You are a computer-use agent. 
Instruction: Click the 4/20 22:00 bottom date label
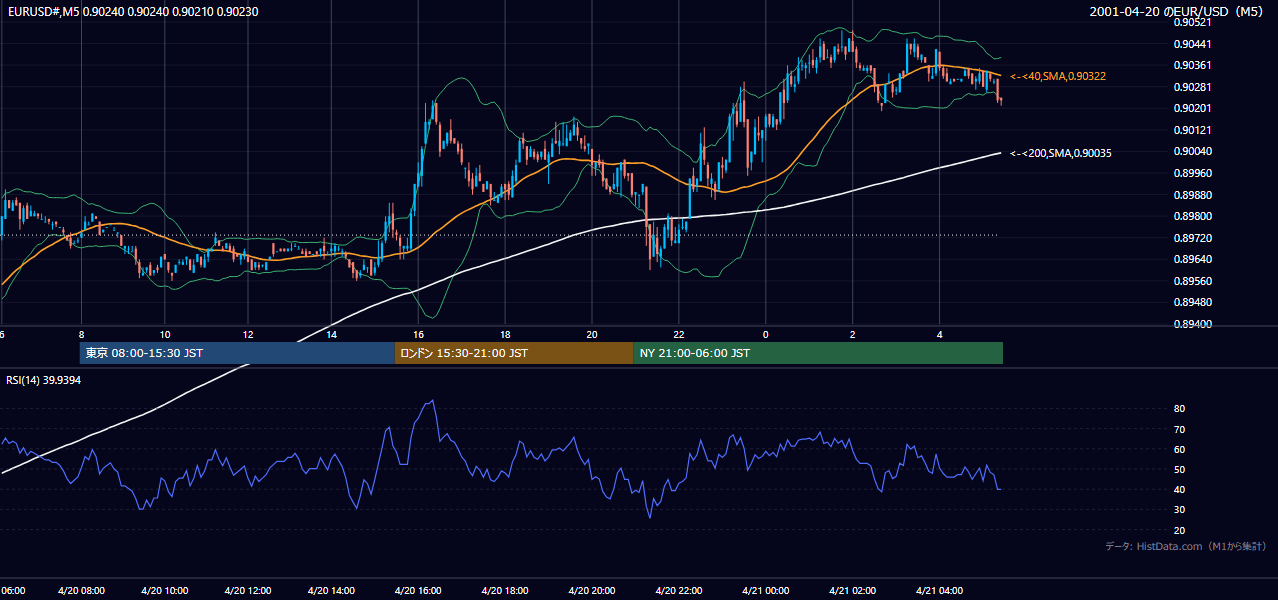pyautogui.click(x=679, y=591)
